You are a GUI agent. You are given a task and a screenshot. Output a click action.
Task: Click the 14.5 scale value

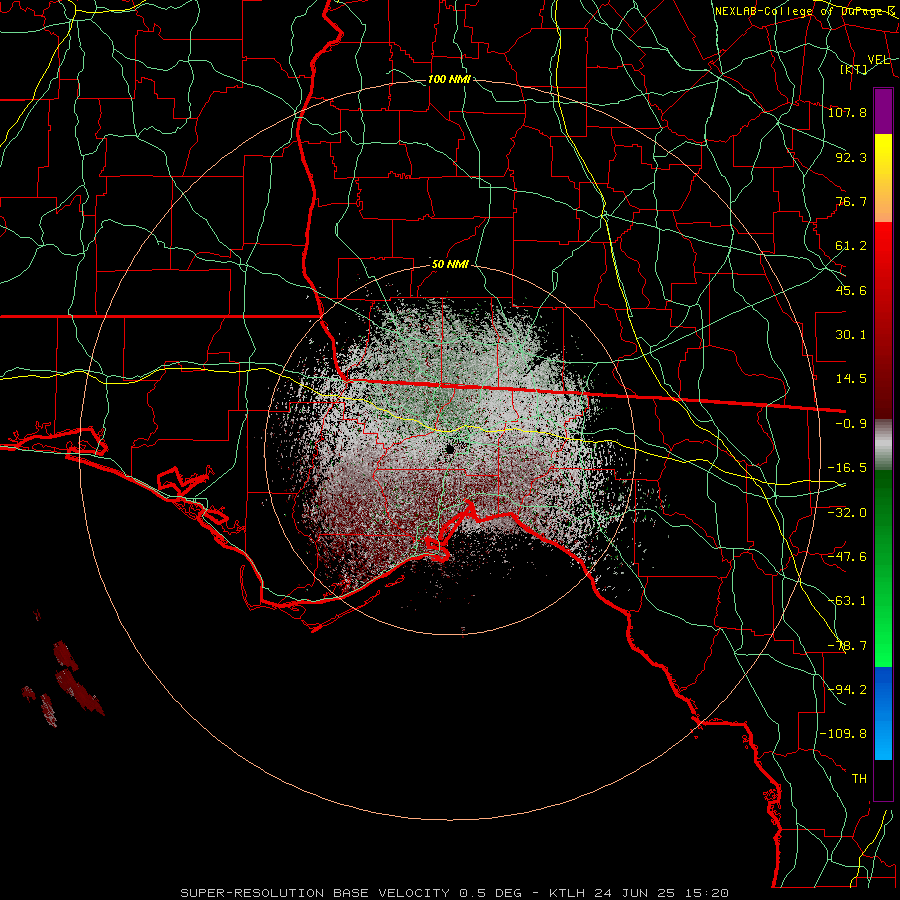click(x=851, y=379)
